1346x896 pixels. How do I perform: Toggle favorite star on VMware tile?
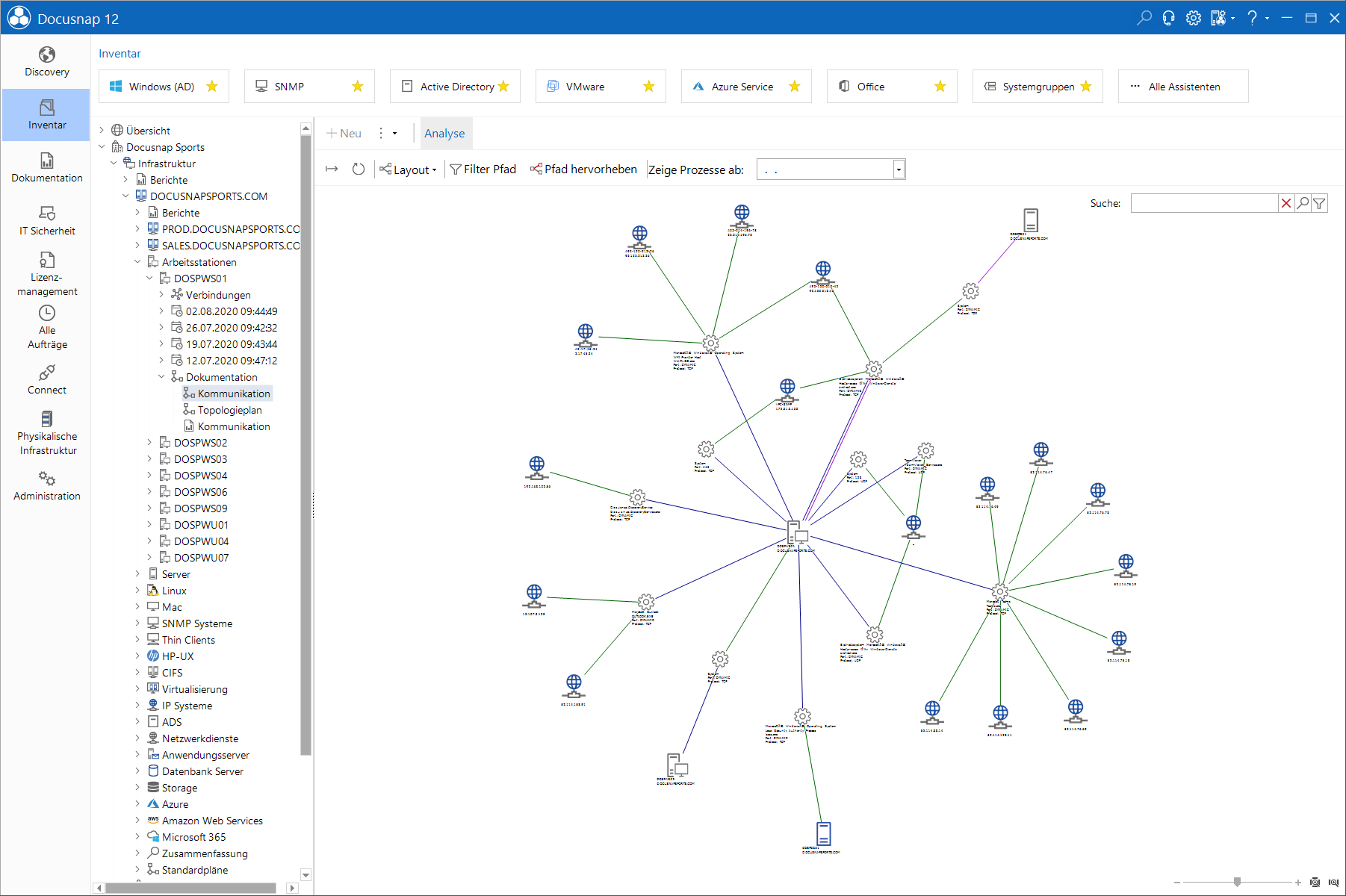tap(649, 87)
